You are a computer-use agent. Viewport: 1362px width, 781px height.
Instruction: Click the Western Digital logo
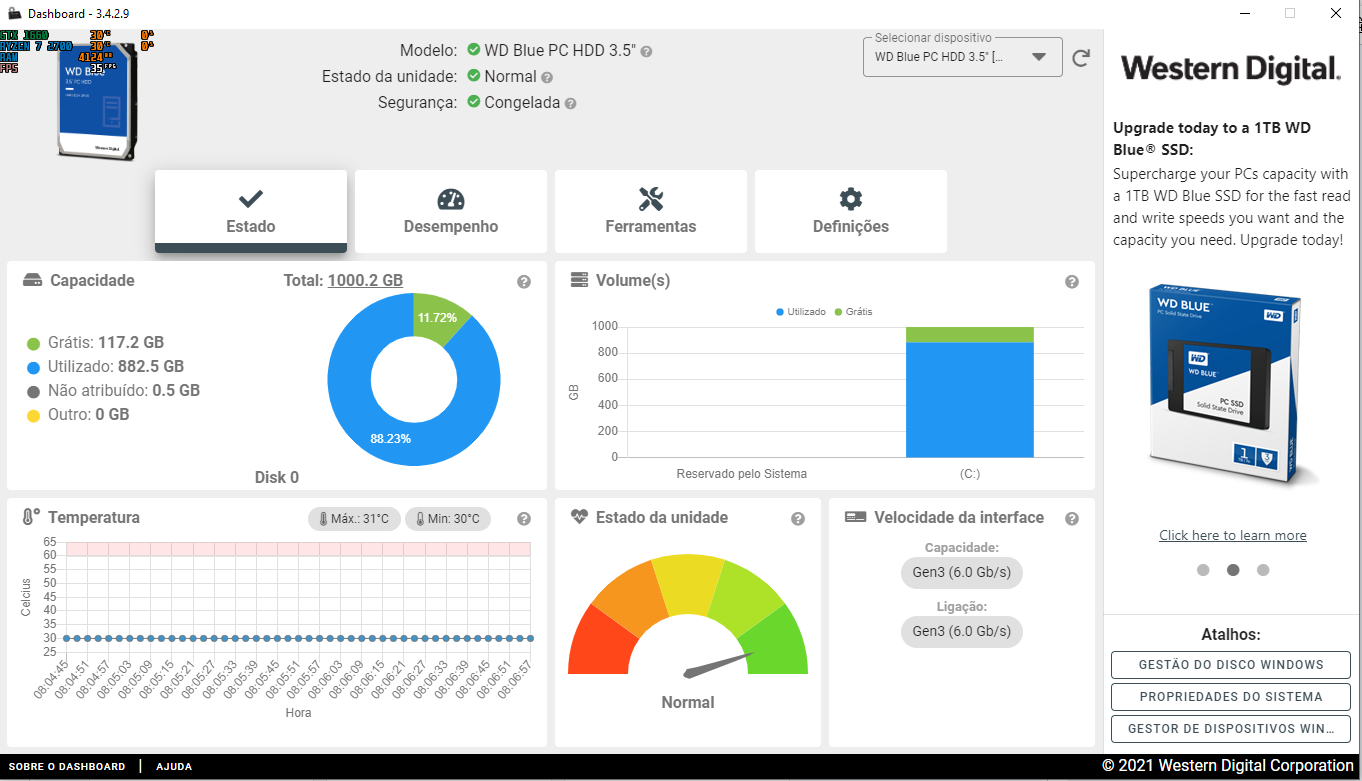tap(1231, 69)
